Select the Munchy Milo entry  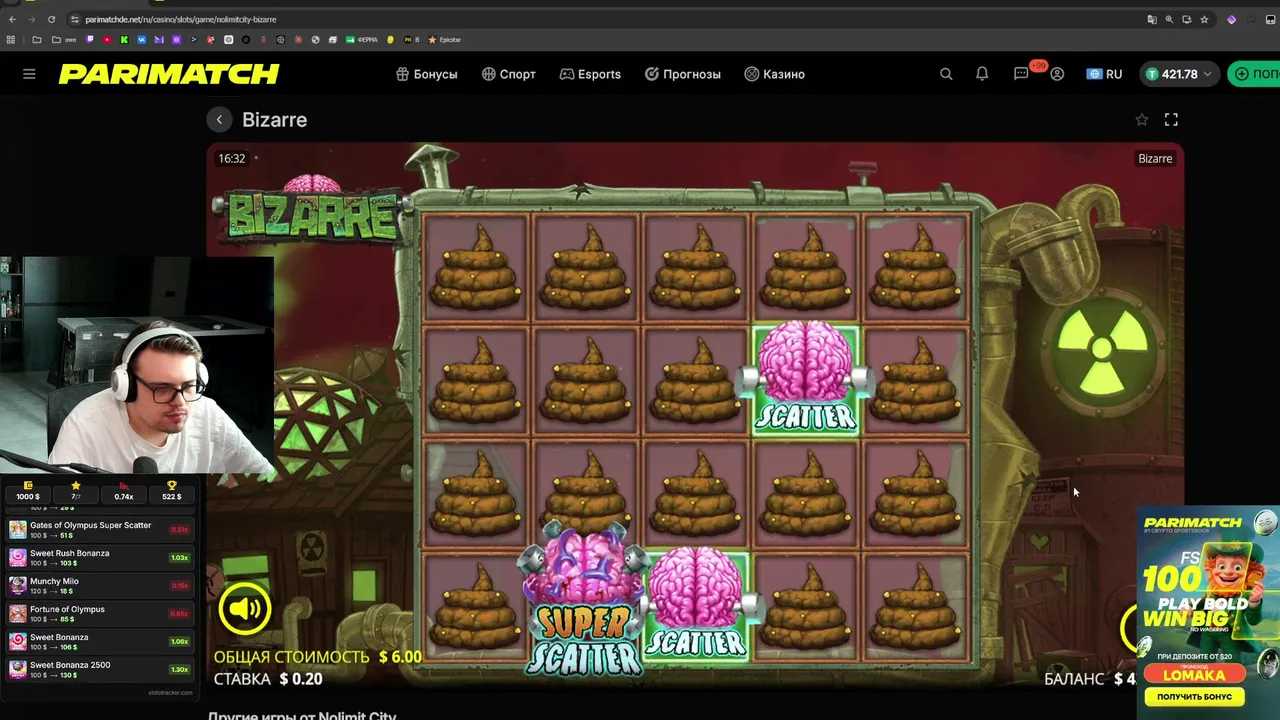pyautogui.click(x=98, y=584)
